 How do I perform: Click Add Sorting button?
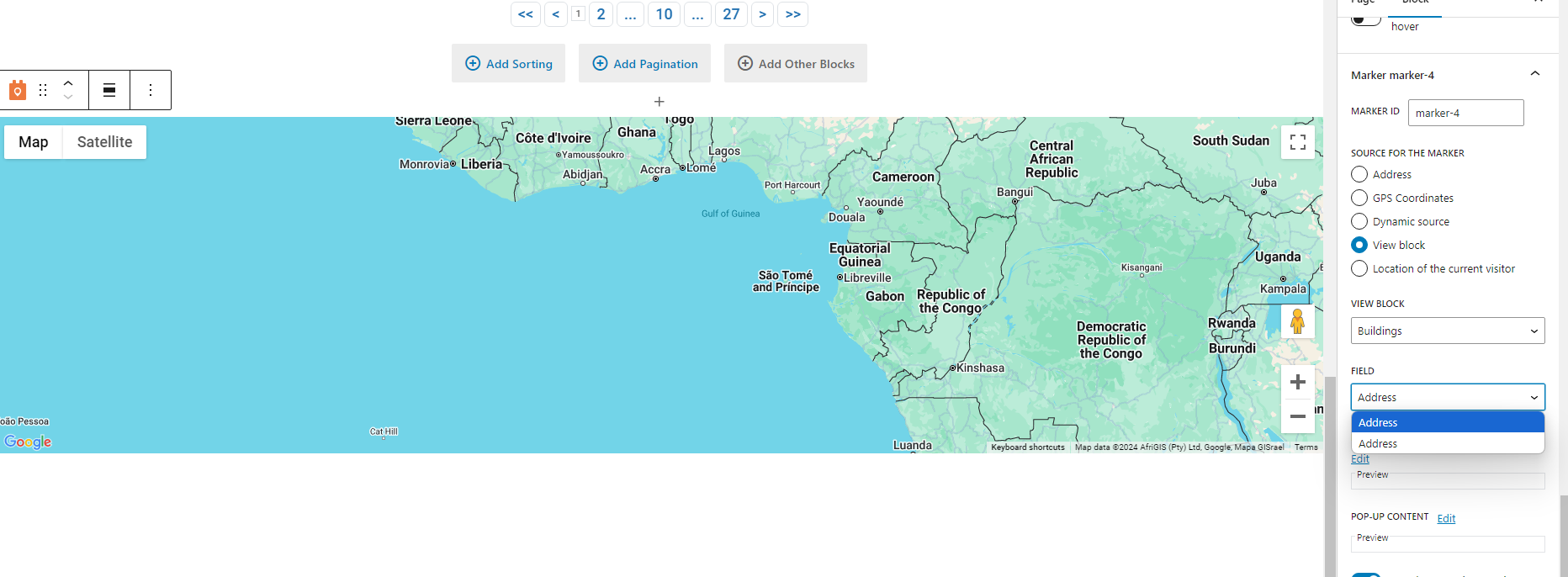pos(508,63)
